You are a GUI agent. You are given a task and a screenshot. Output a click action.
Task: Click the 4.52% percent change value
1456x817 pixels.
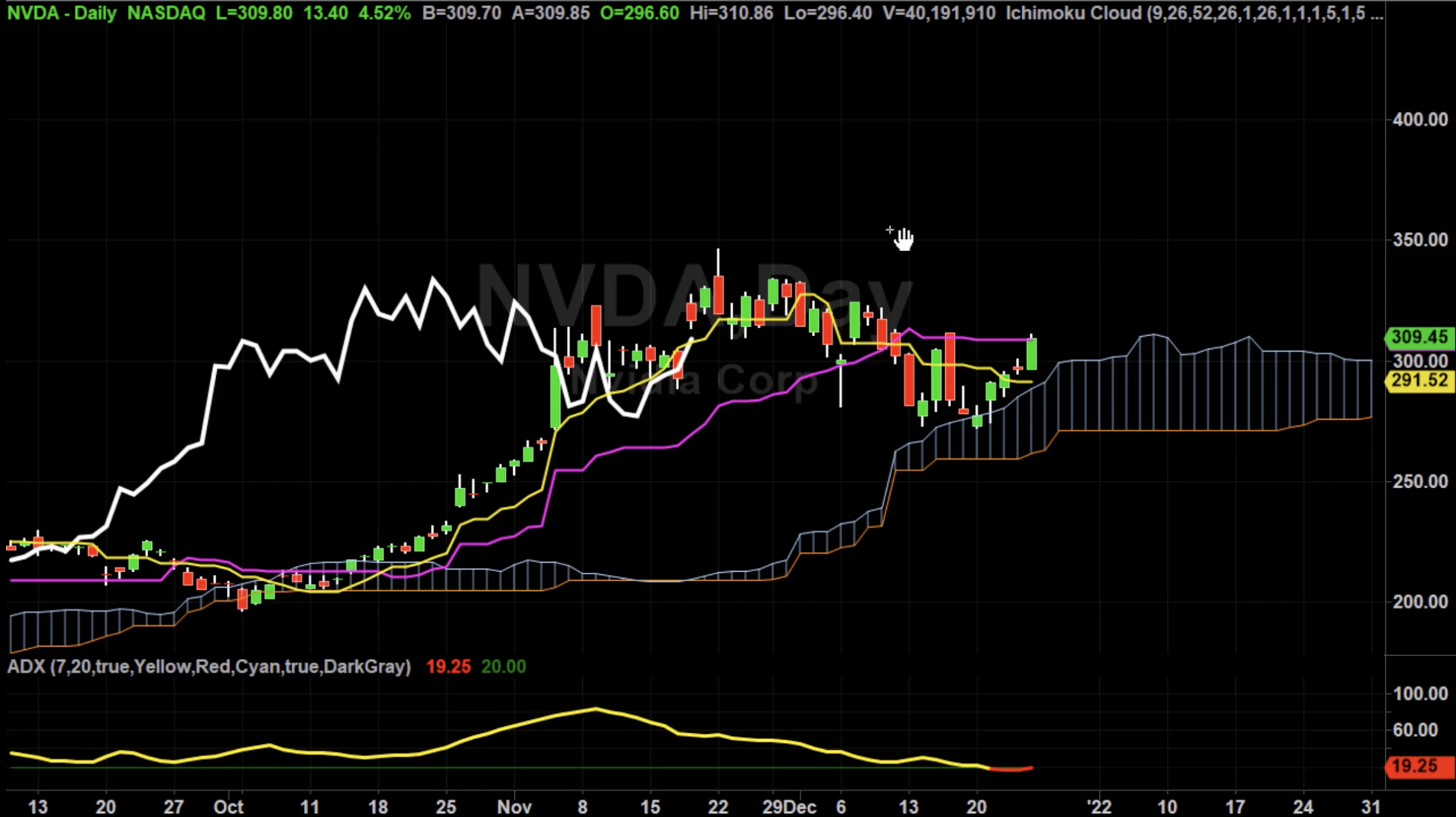coord(384,13)
